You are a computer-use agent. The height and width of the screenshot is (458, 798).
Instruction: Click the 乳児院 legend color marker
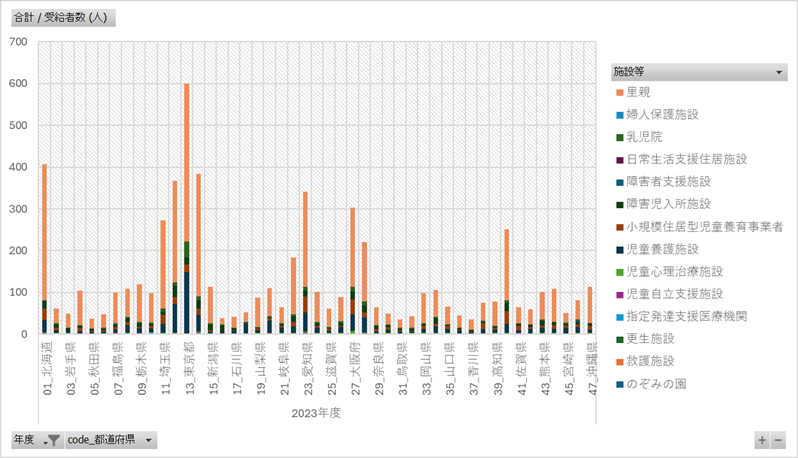[x=620, y=137]
